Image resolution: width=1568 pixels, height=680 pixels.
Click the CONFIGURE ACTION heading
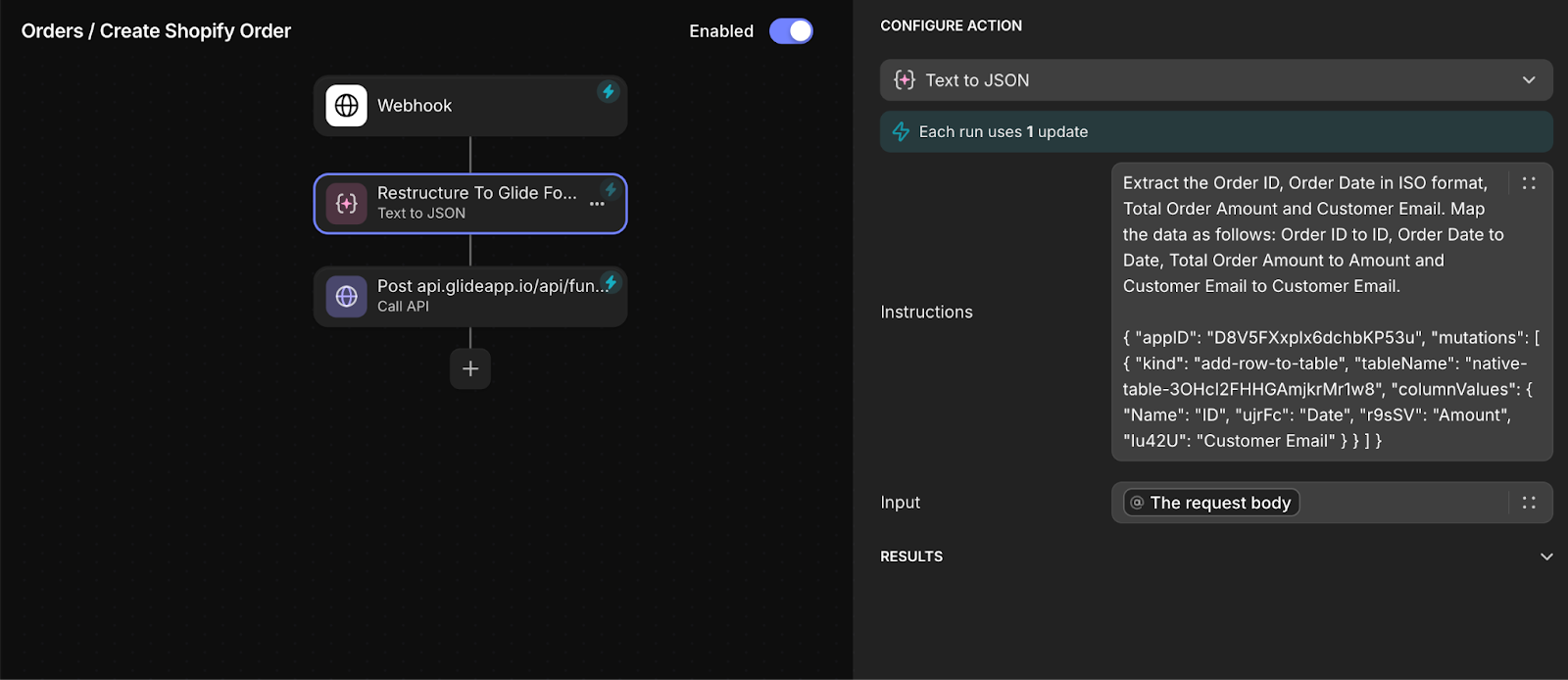951,25
